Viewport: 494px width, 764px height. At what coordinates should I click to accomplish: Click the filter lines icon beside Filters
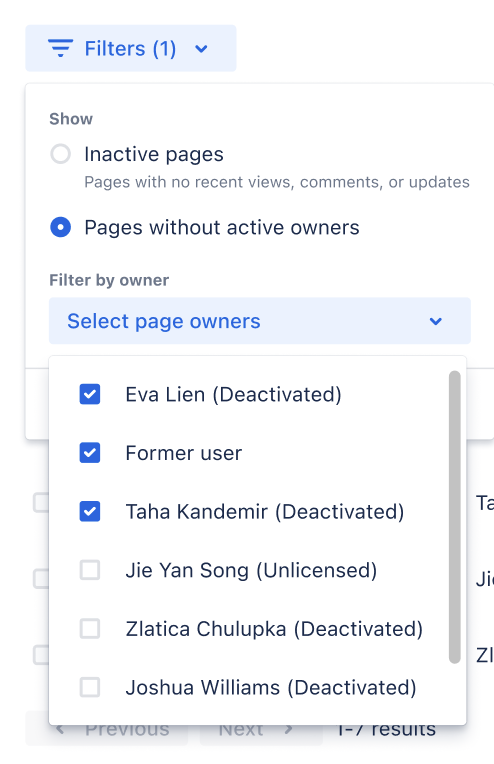coord(60,48)
